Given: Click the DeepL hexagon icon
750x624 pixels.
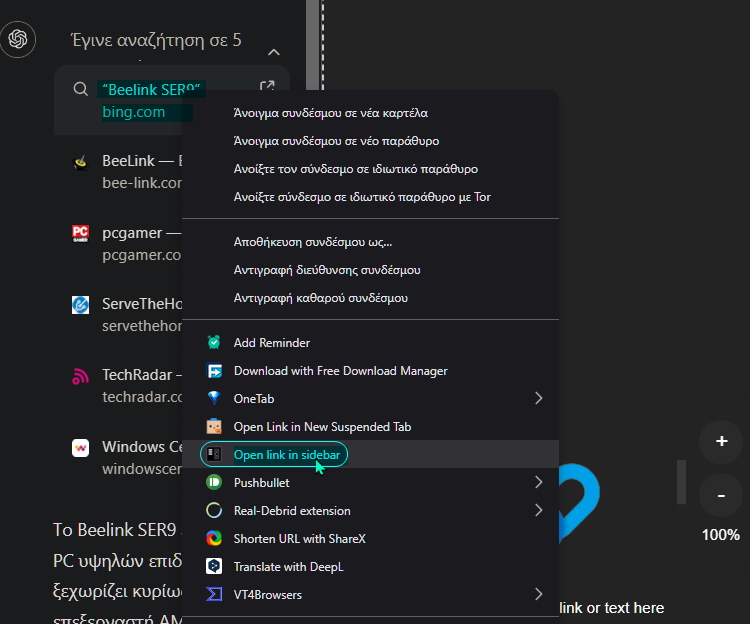Looking at the screenshot, I should coord(214,566).
